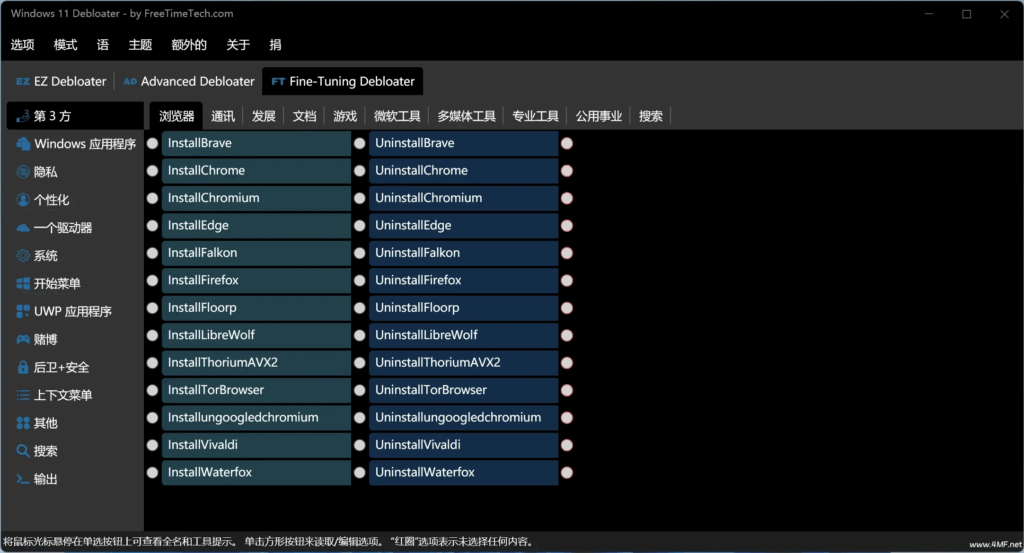Click the InstallBrave option button

[x=257, y=144]
